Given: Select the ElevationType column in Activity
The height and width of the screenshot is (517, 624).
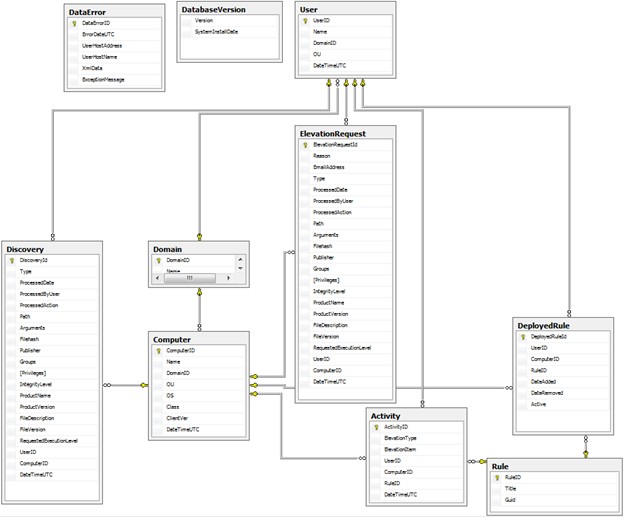Looking at the screenshot, I should pos(417,438).
